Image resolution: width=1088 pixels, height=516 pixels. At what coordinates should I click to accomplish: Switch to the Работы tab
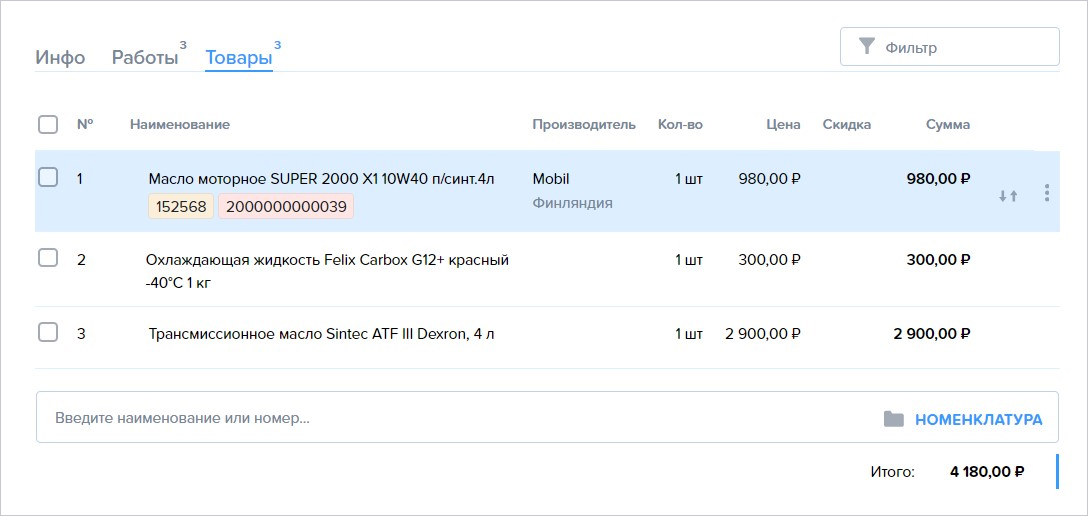(x=145, y=57)
